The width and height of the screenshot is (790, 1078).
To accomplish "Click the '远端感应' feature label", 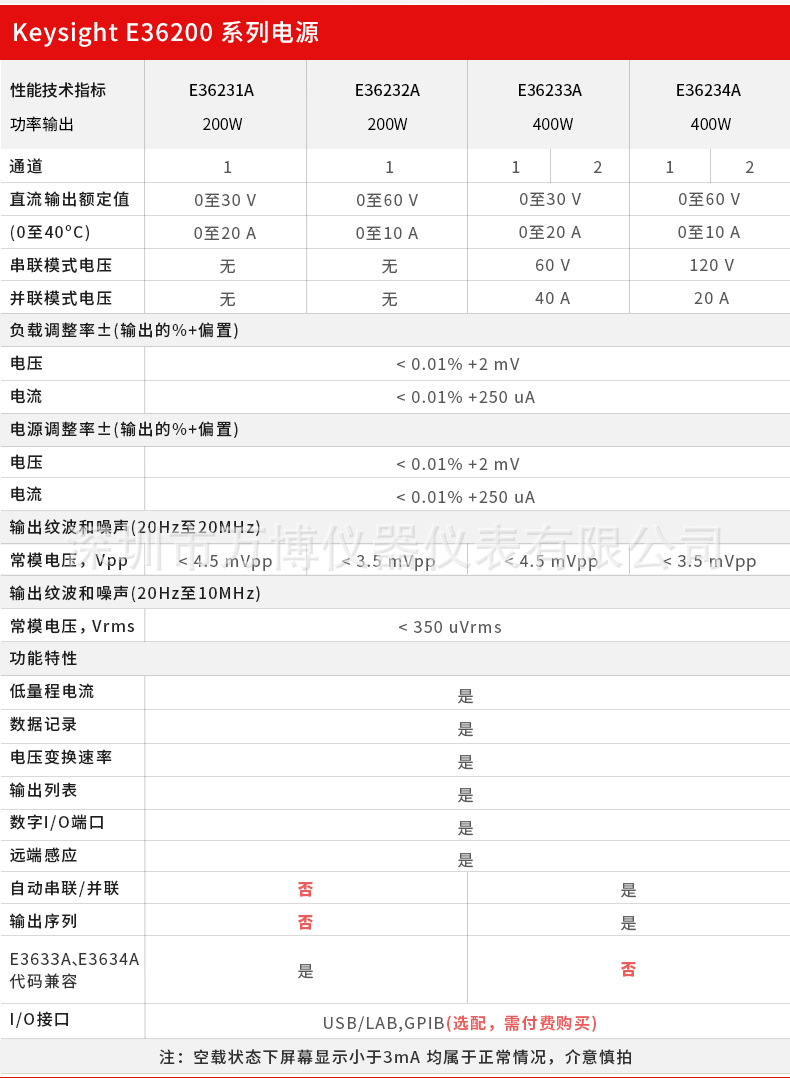I will tap(43, 856).
